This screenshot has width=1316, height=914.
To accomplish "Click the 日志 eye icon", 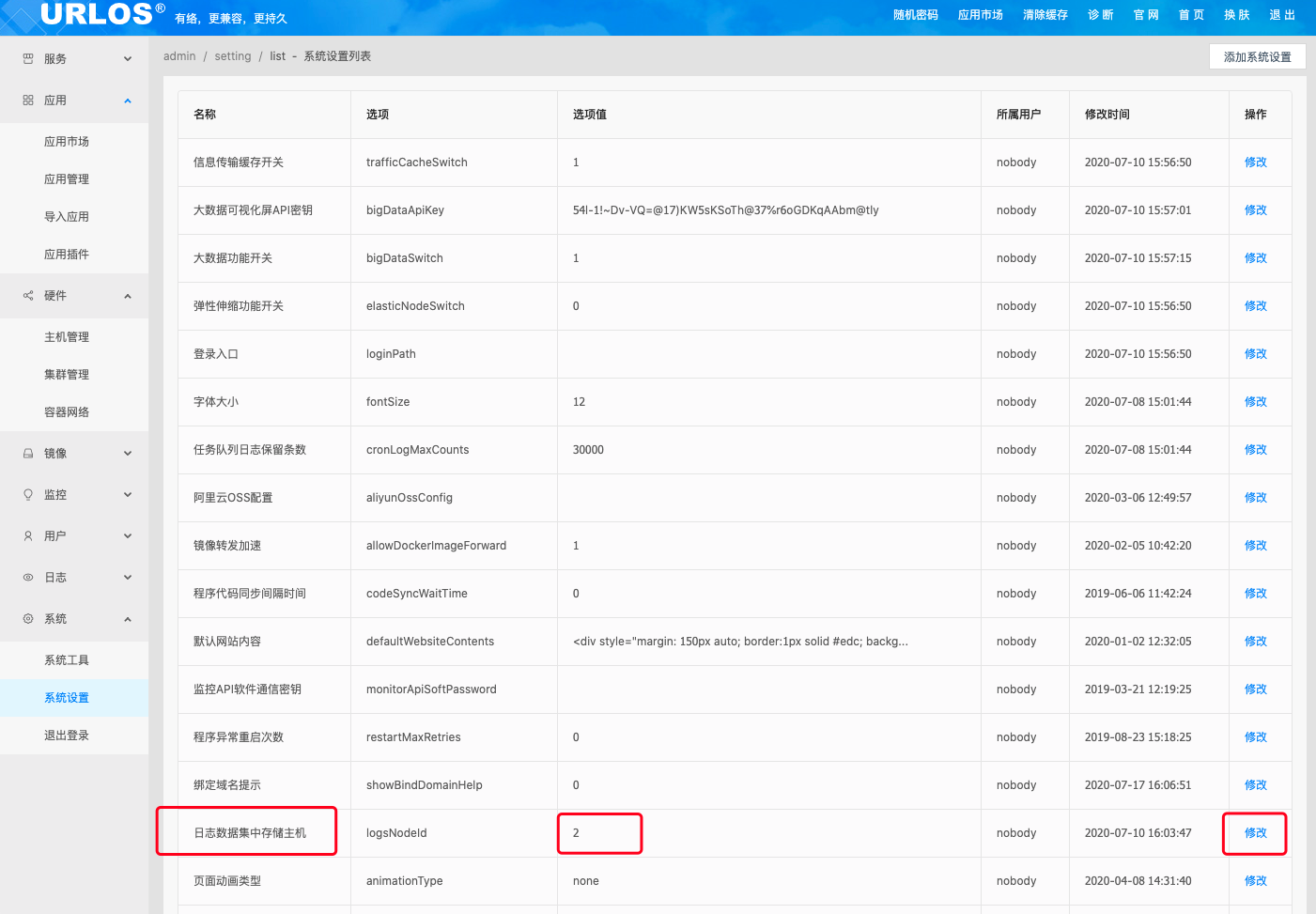I will pyautogui.click(x=28, y=578).
